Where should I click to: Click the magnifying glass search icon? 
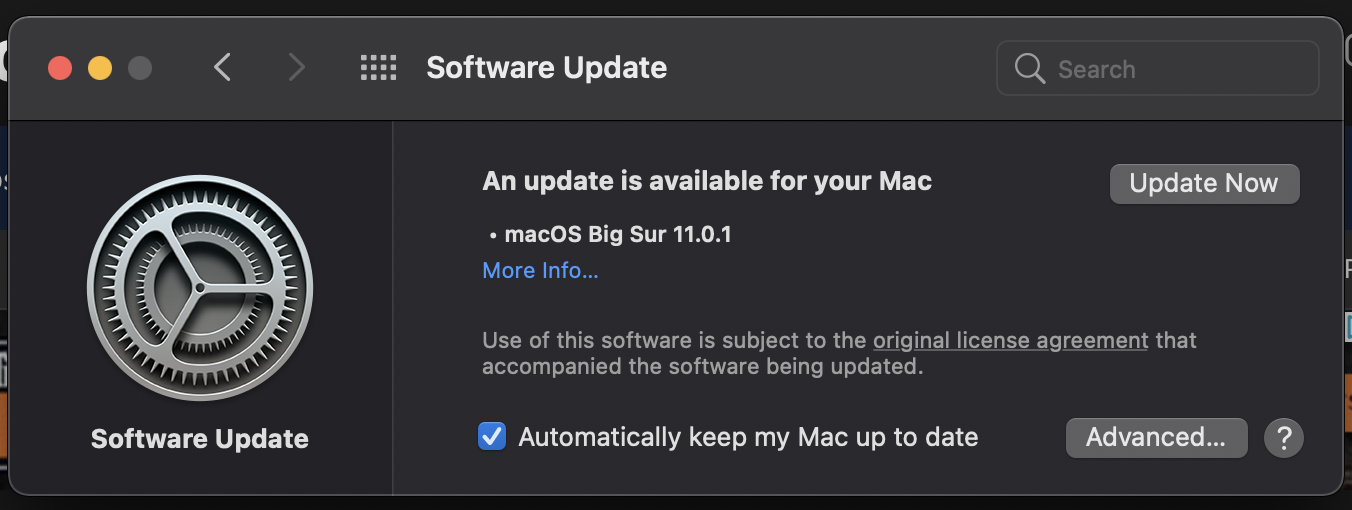click(x=1030, y=69)
